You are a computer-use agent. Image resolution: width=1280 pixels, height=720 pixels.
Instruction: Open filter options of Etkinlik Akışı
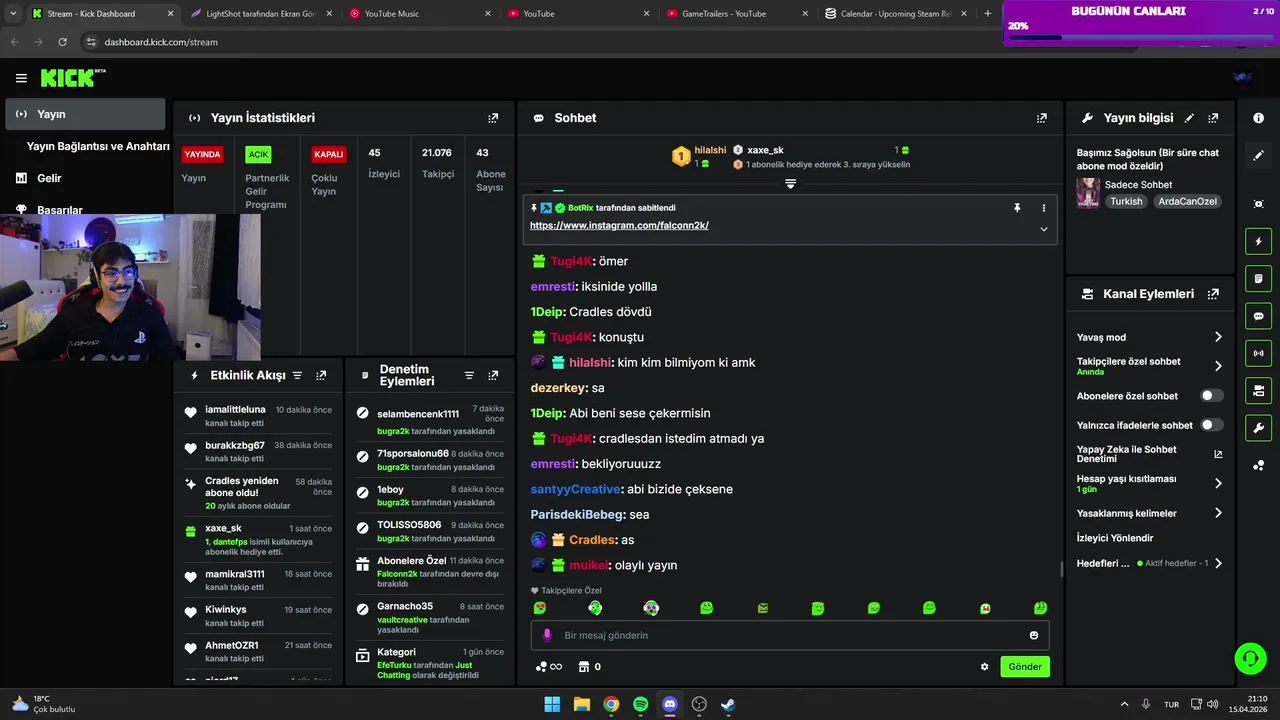click(297, 375)
